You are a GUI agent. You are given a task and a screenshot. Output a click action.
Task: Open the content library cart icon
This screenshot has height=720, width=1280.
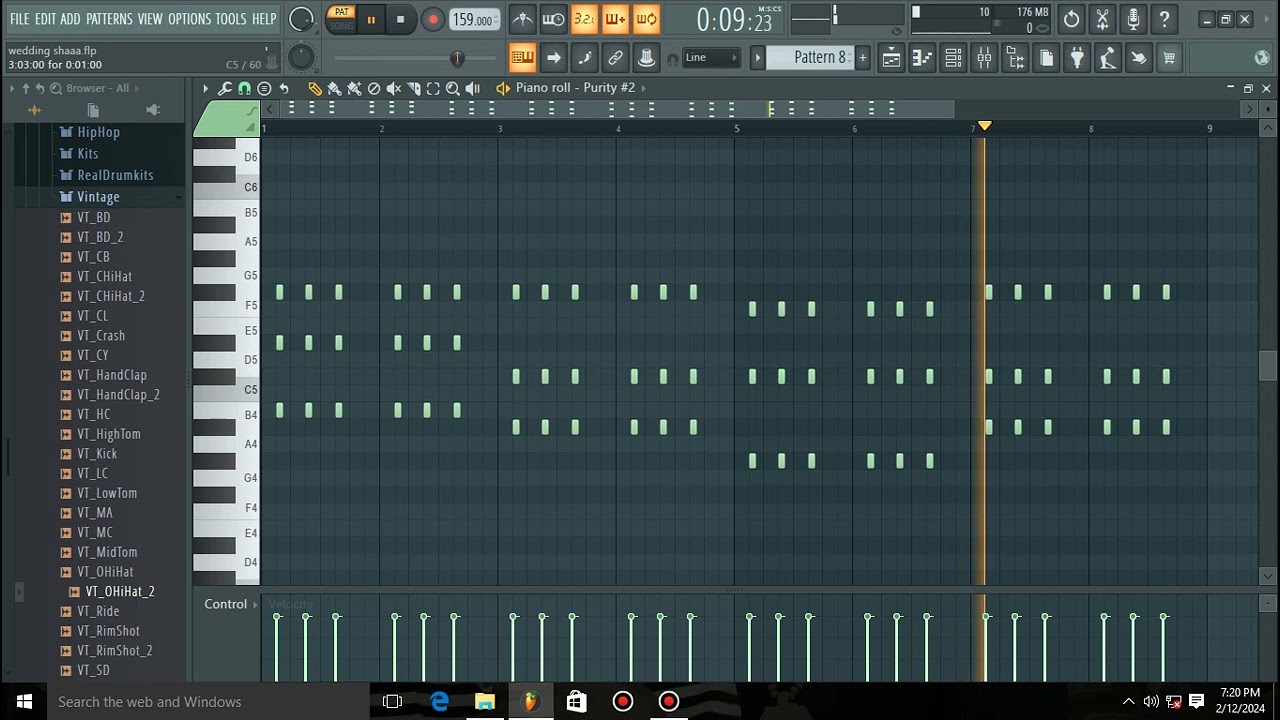point(1169,58)
